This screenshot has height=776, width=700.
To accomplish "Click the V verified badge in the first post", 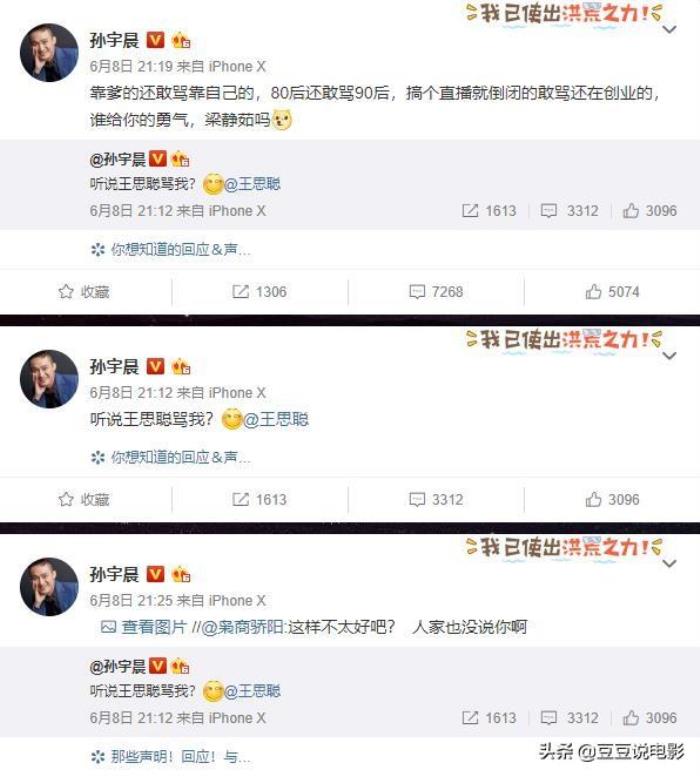I will point(155,40).
